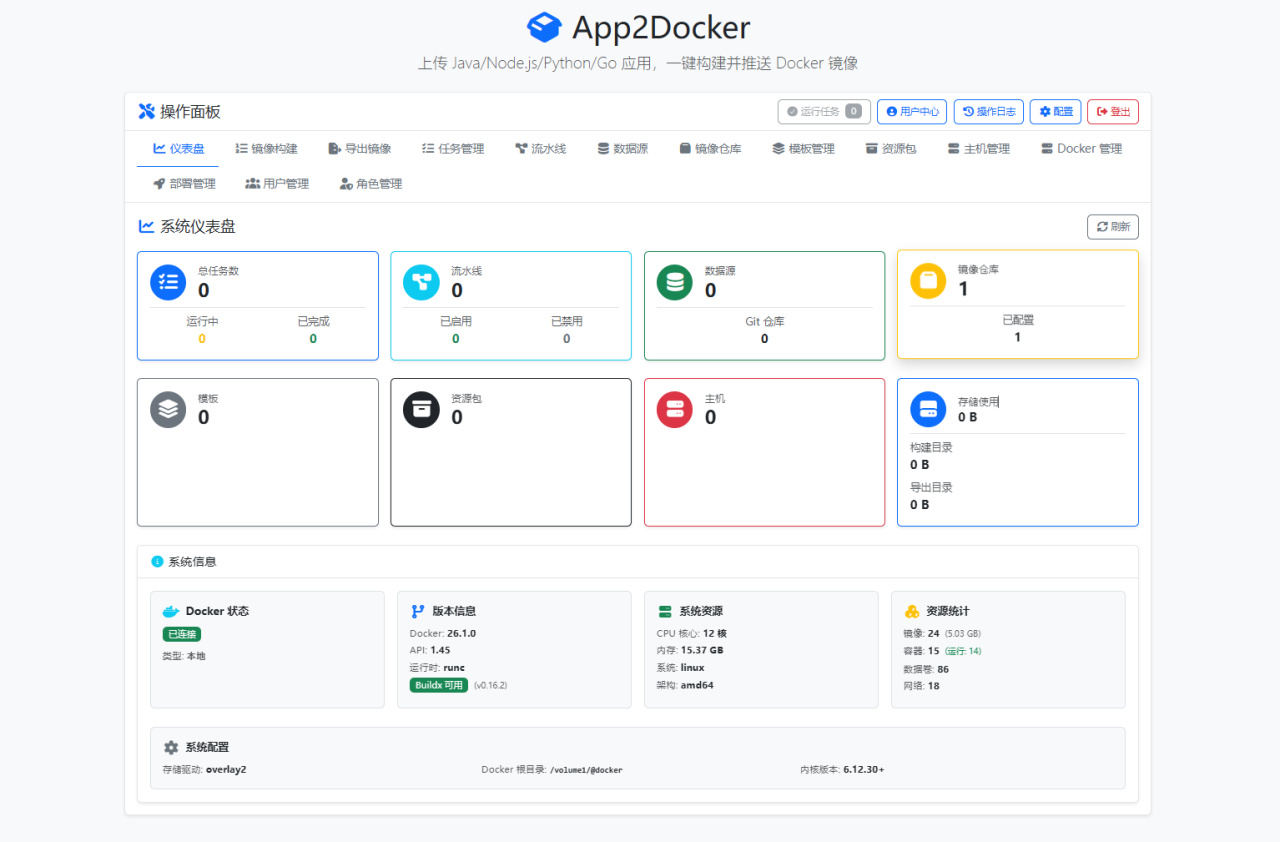Open the 模板管理 tab

click(803, 149)
